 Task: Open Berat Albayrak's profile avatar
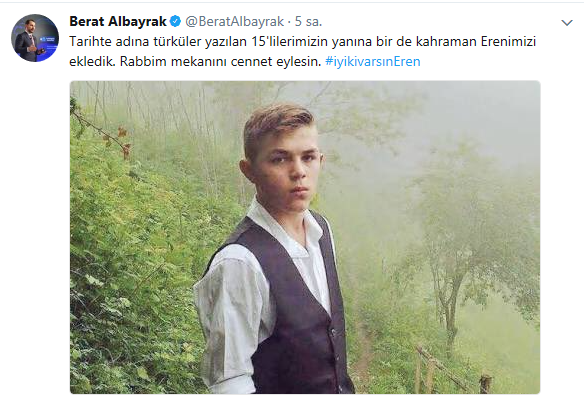(x=35, y=38)
